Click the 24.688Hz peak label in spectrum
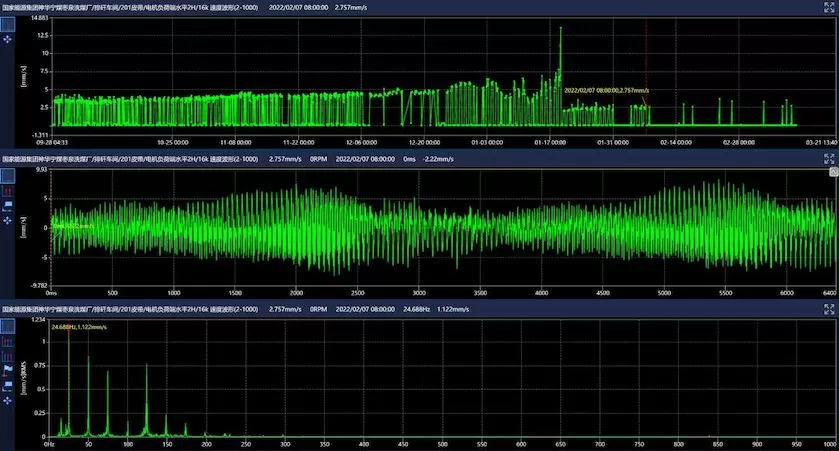Image resolution: width=839 pixels, height=451 pixels. [x=79, y=326]
